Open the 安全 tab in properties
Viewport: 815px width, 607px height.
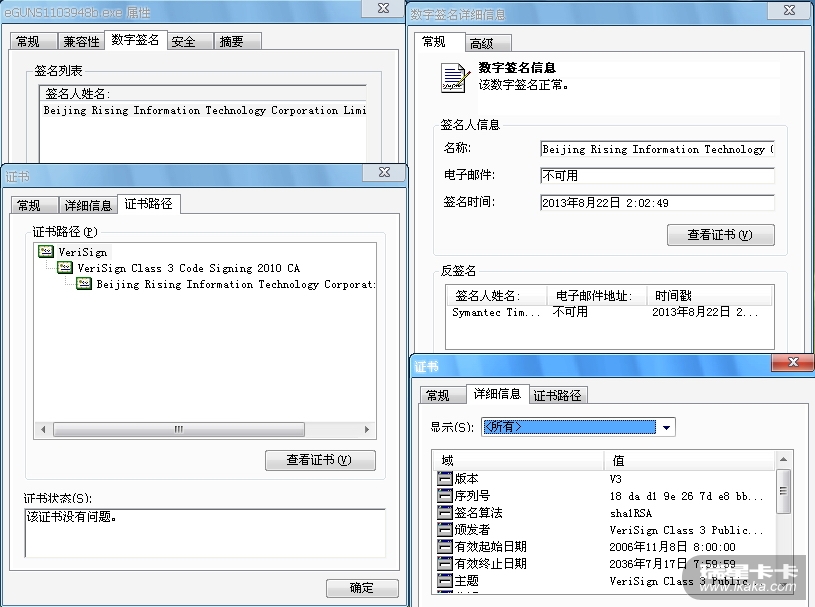(190, 42)
